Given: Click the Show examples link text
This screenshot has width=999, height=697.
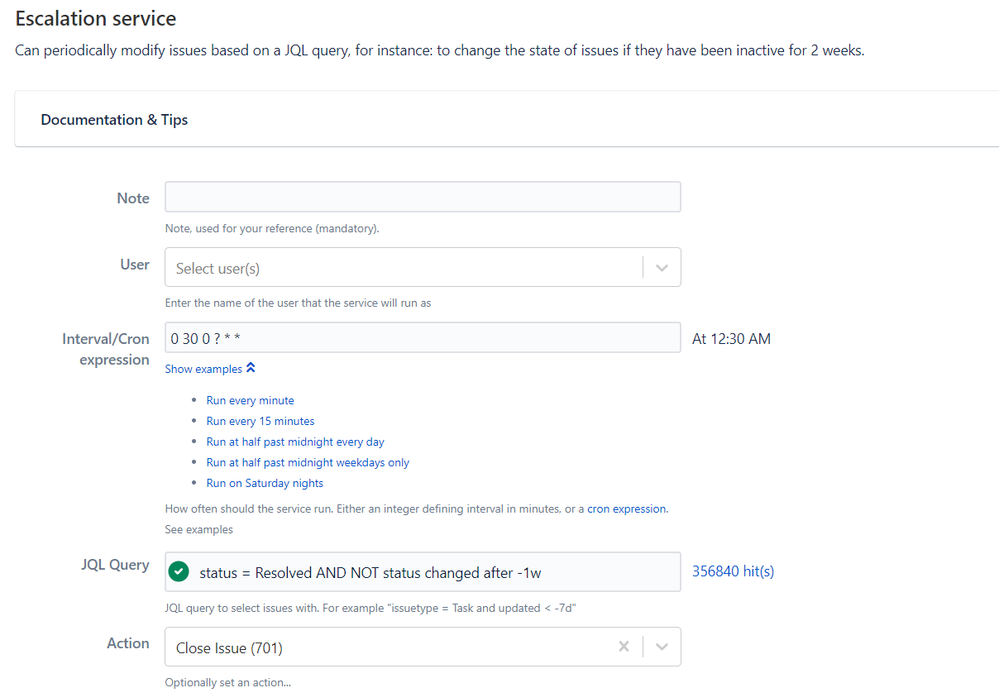Looking at the screenshot, I should [203, 369].
